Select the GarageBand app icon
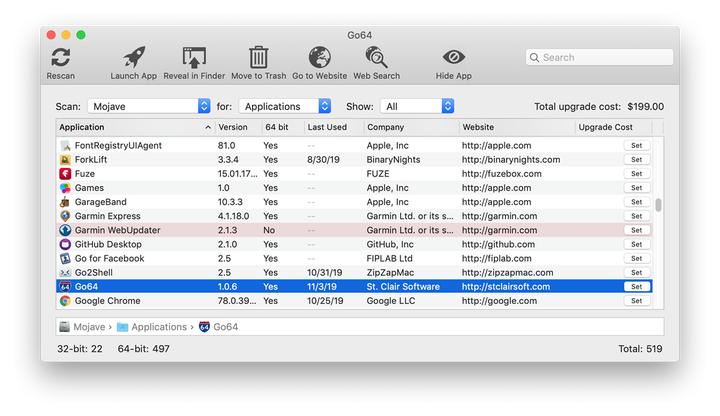 [x=65, y=202]
